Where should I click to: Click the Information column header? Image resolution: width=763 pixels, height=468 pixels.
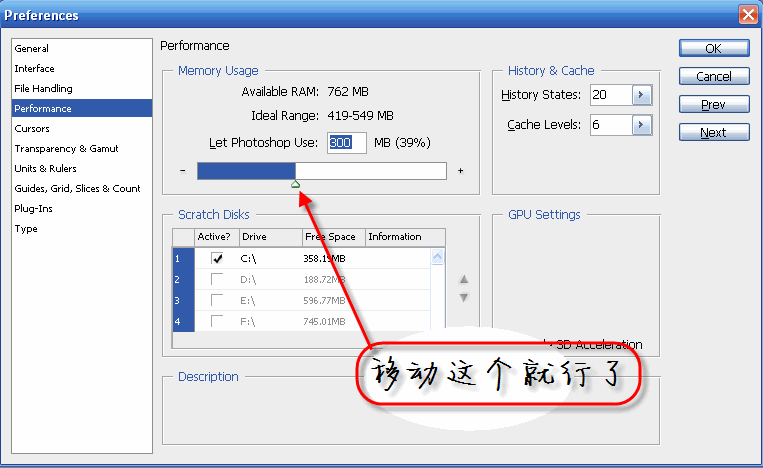pyautogui.click(x=405, y=237)
